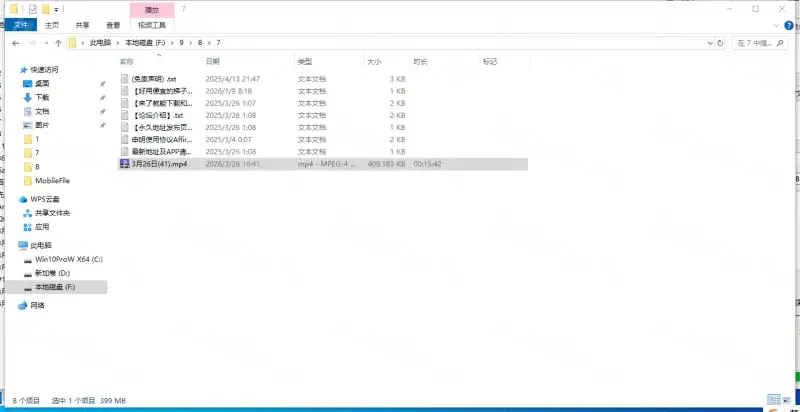The image size is (800, 412).
Task: Open the 文件 menu tab
Action: [19, 24]
